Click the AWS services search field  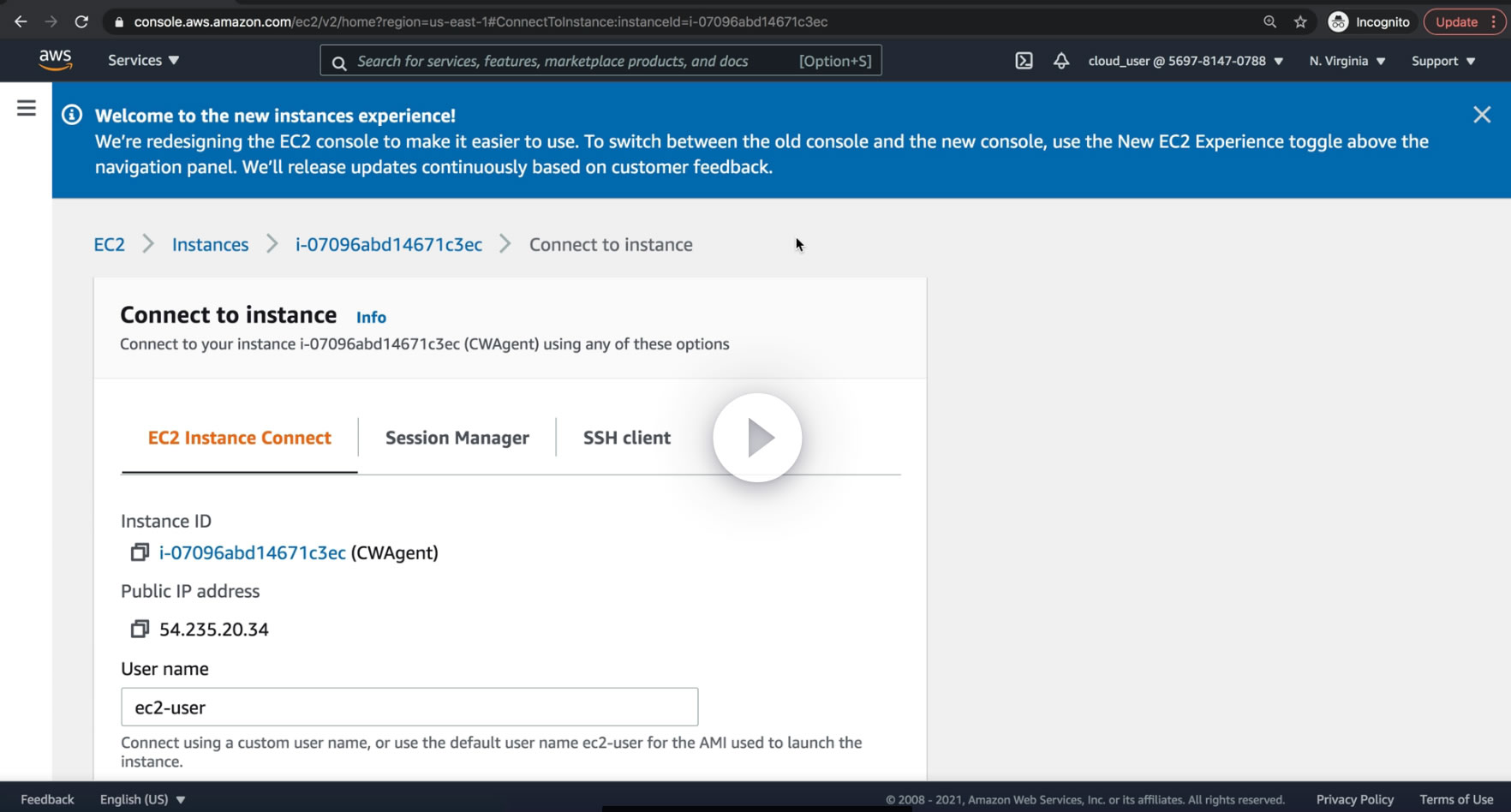(600, 61)
